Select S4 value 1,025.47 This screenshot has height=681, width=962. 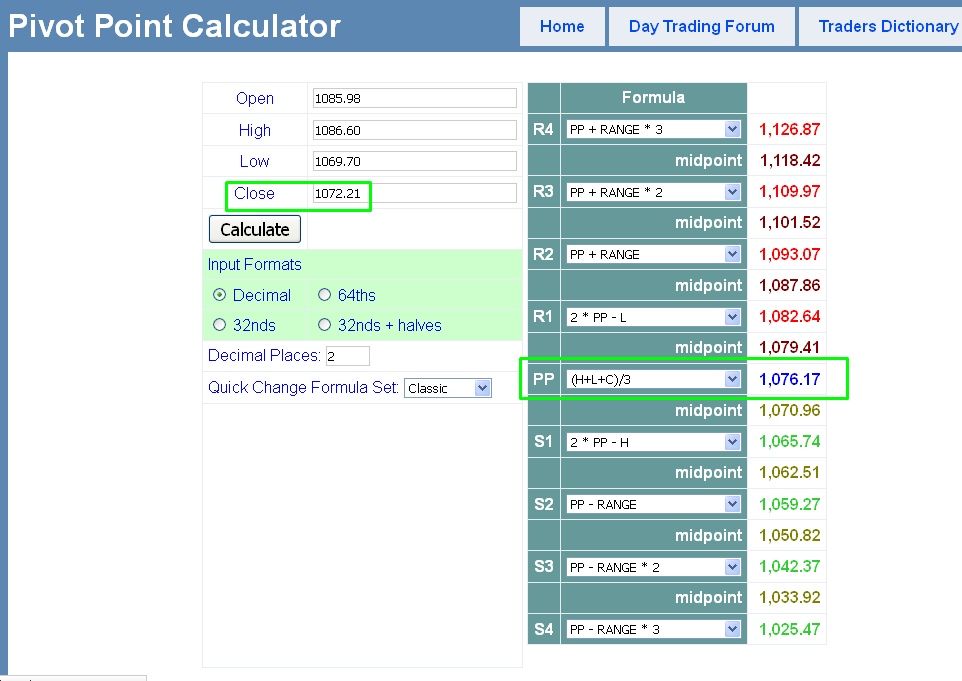click(x=790, y=629)
